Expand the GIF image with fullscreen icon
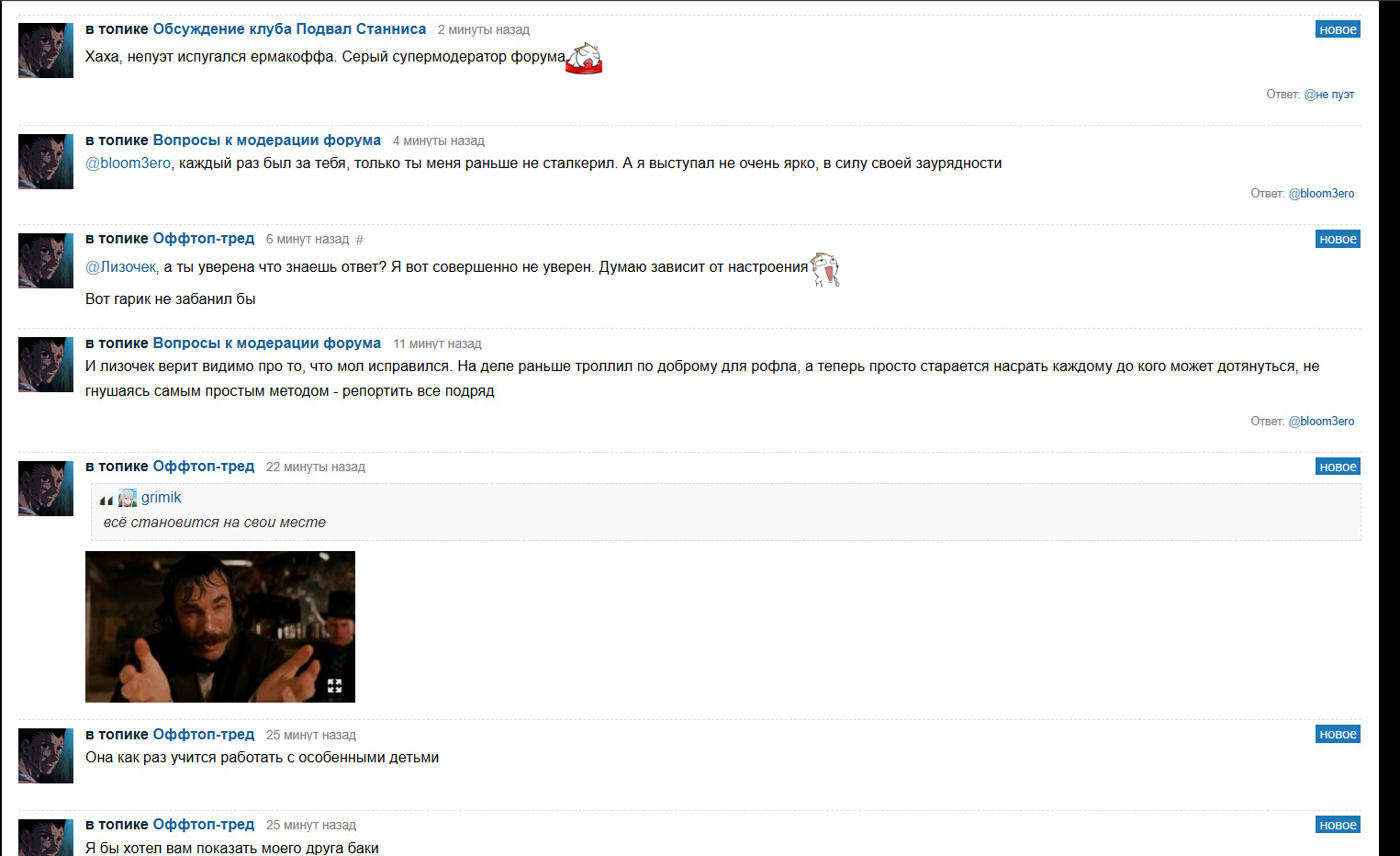This screenshot has width=1400, height=856. [334, 685]
